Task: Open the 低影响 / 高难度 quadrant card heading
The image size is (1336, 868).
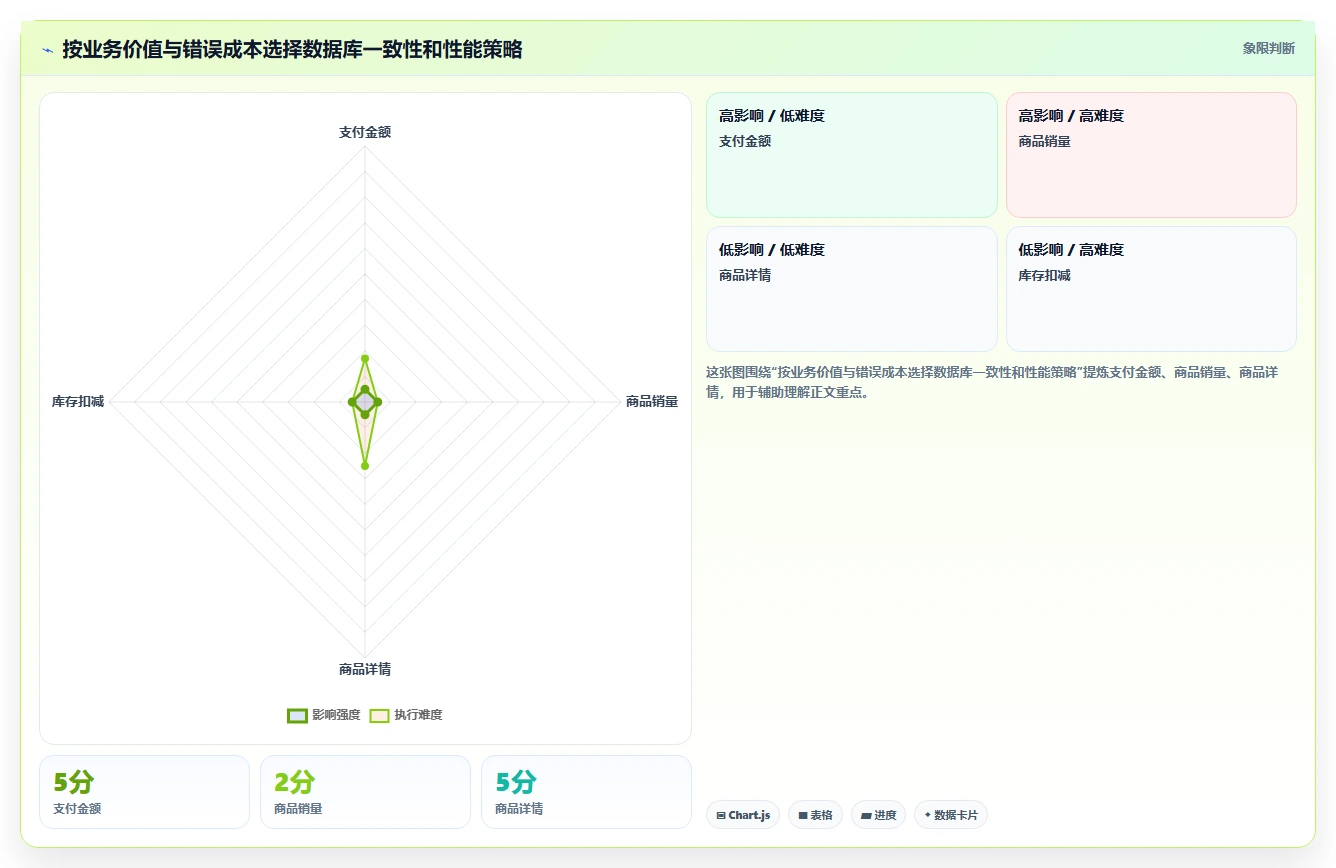Action: (1071, 250)
